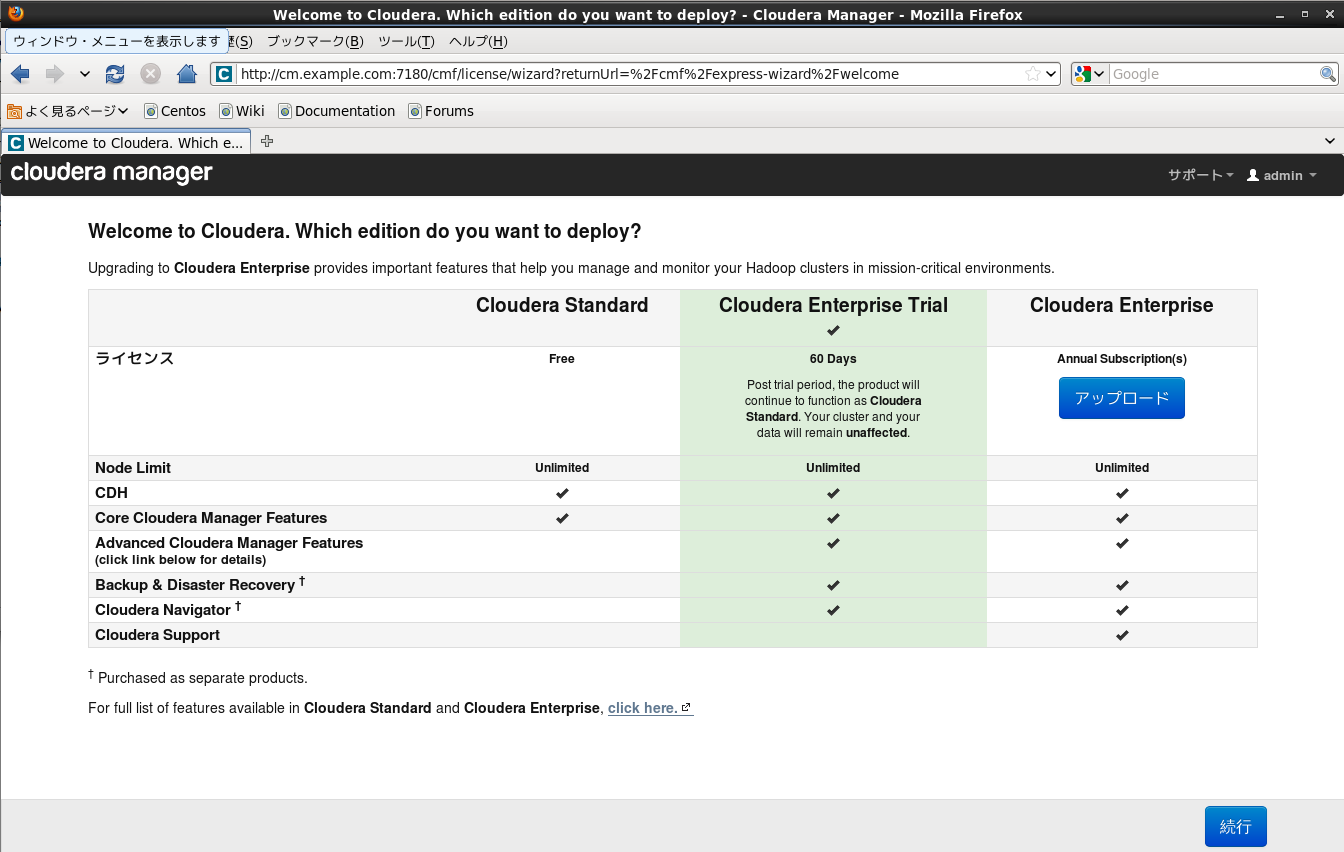Click the Firefox icon in the title bar
1344x852 pixels.
[x=14, y=14]
